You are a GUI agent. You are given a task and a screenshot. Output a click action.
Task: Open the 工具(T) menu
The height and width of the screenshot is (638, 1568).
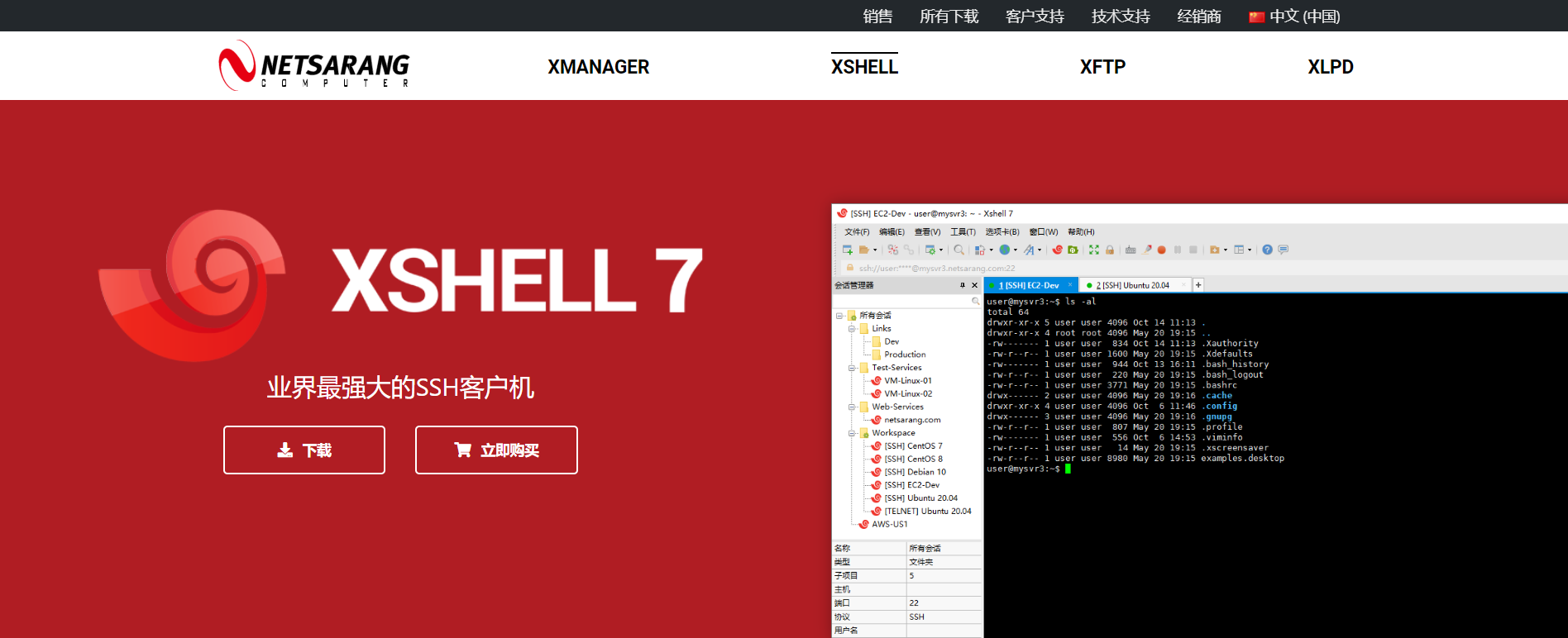(963, 232)
